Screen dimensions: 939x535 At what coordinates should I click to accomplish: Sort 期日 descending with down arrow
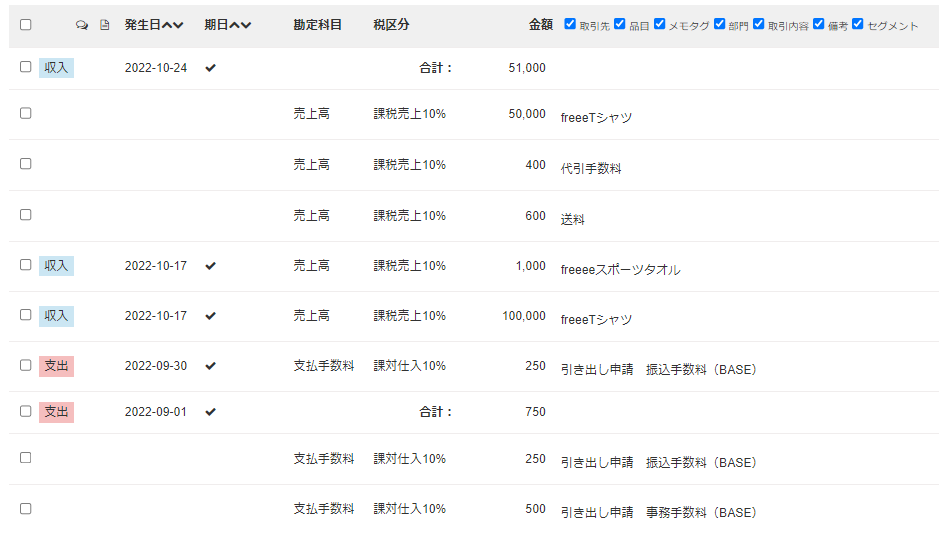click(246, 25)
